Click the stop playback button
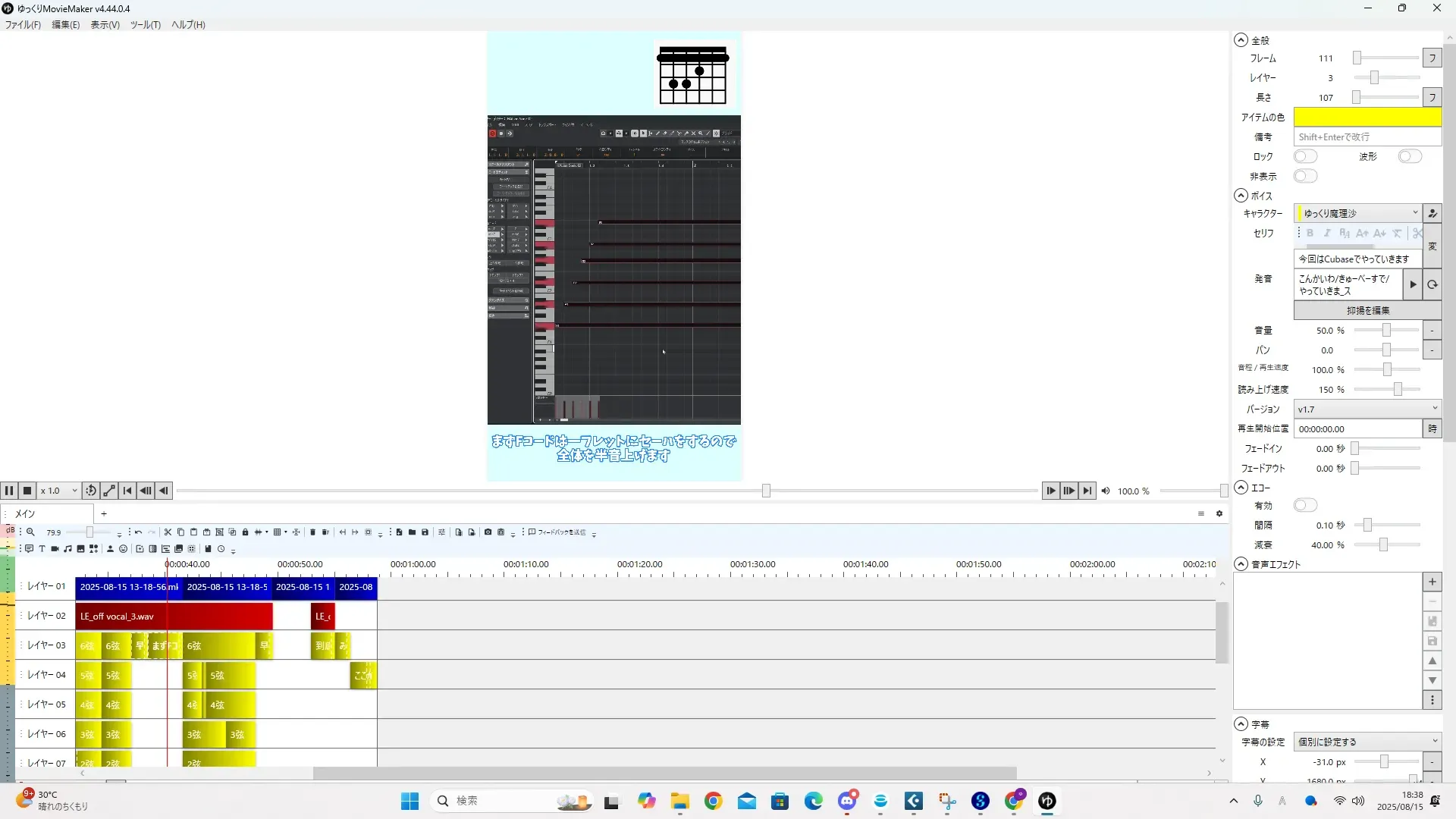The height and width of the screenshot is (819, 1456). (27, 491)
